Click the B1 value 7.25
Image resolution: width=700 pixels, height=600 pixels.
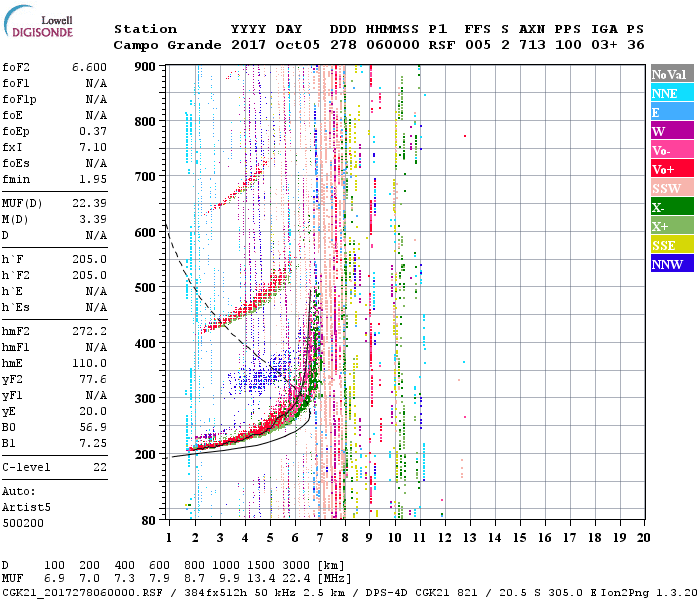coord(93,443)
